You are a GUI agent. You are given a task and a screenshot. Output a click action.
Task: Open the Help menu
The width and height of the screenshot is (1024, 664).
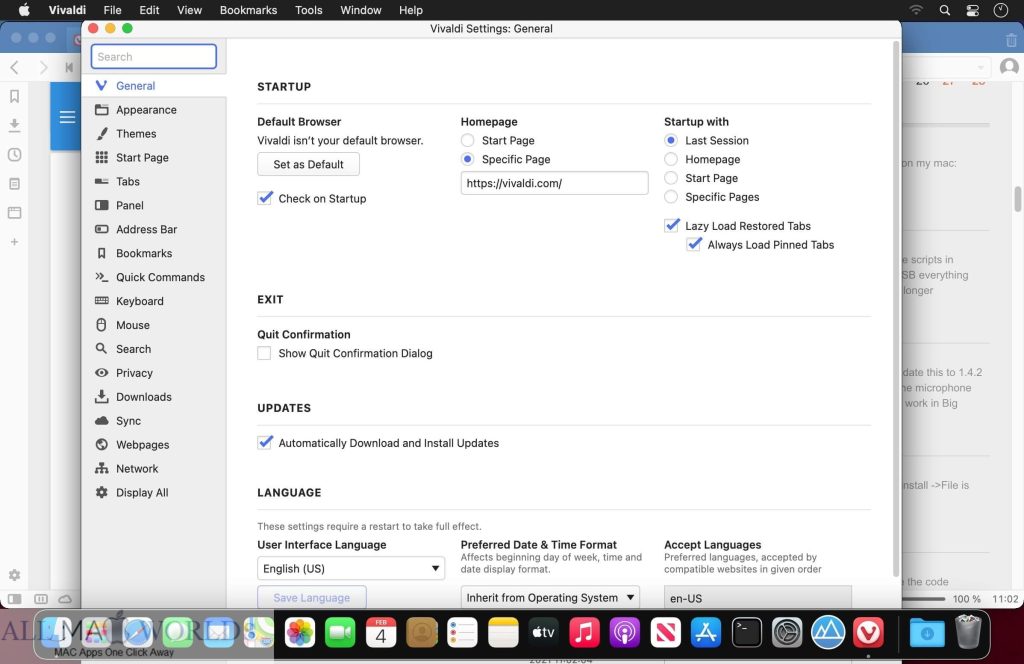pos(411,10)
